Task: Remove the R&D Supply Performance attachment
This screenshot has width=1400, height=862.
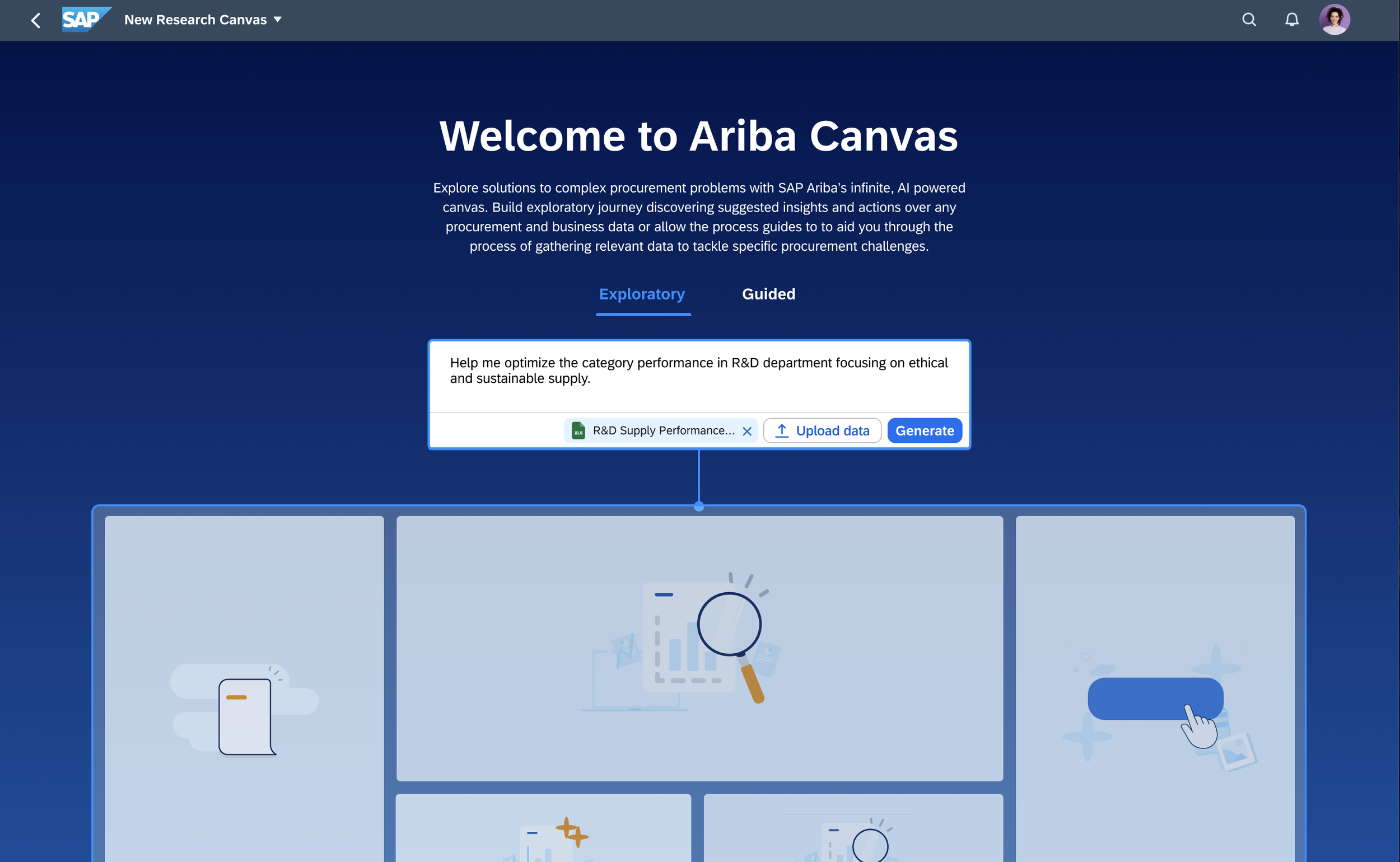Action: [x=747, y=431]
